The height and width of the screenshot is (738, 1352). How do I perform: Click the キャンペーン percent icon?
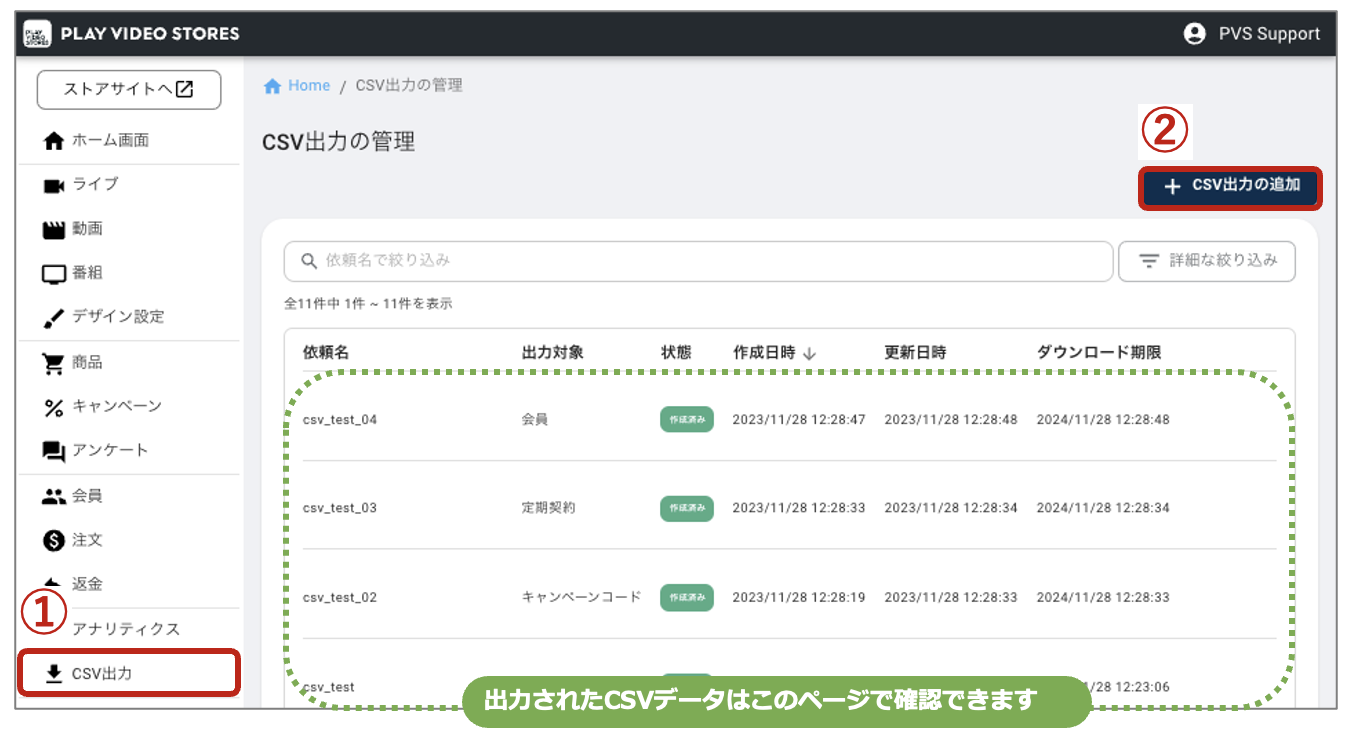click(53, 407)
